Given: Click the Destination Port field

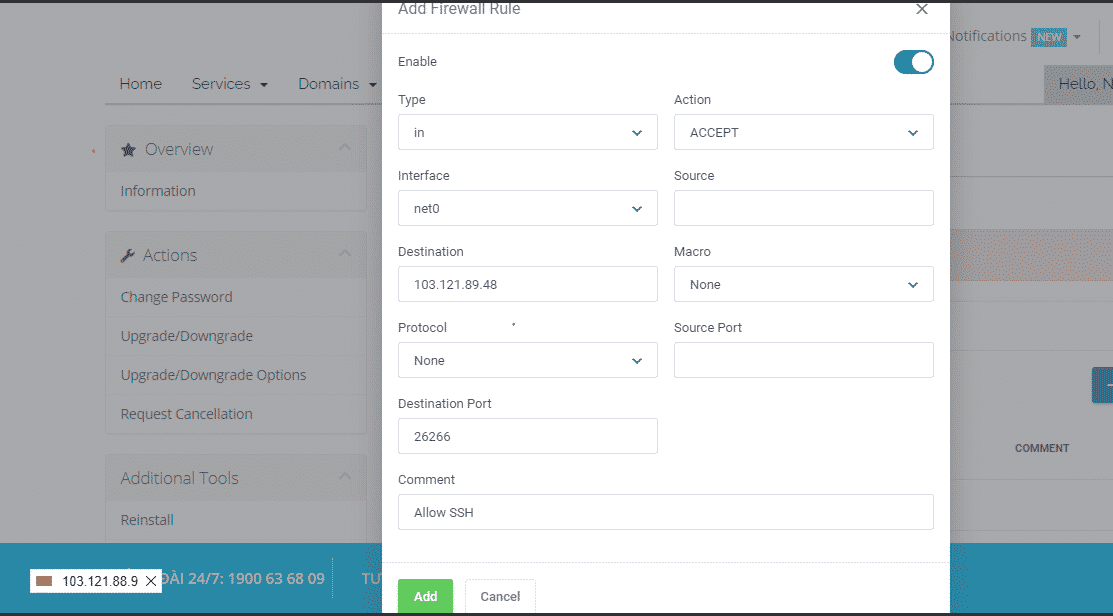Looking at the screenshot, I should pos(527,436).
